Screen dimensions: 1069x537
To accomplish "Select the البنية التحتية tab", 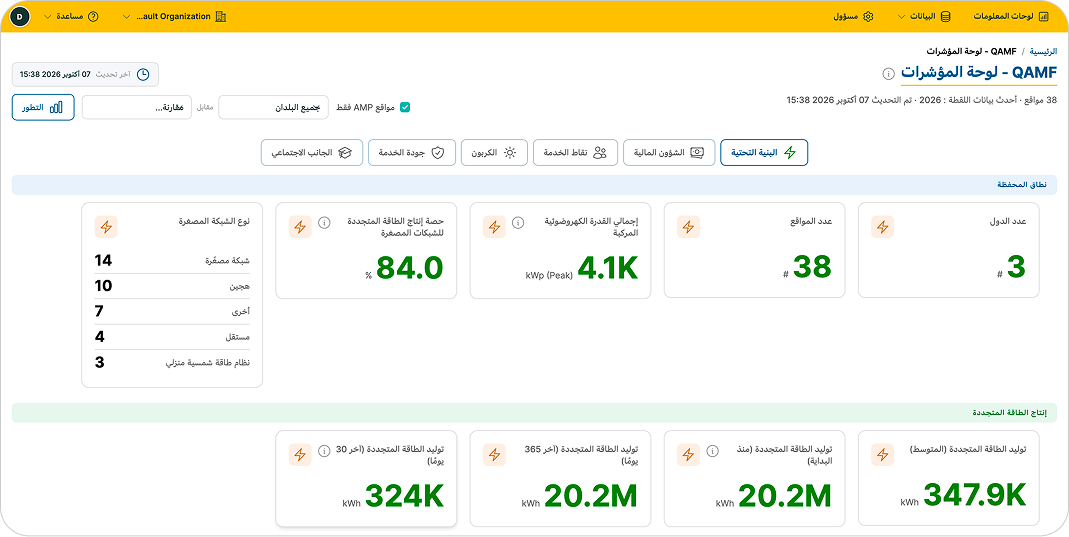I will point(764,153).
